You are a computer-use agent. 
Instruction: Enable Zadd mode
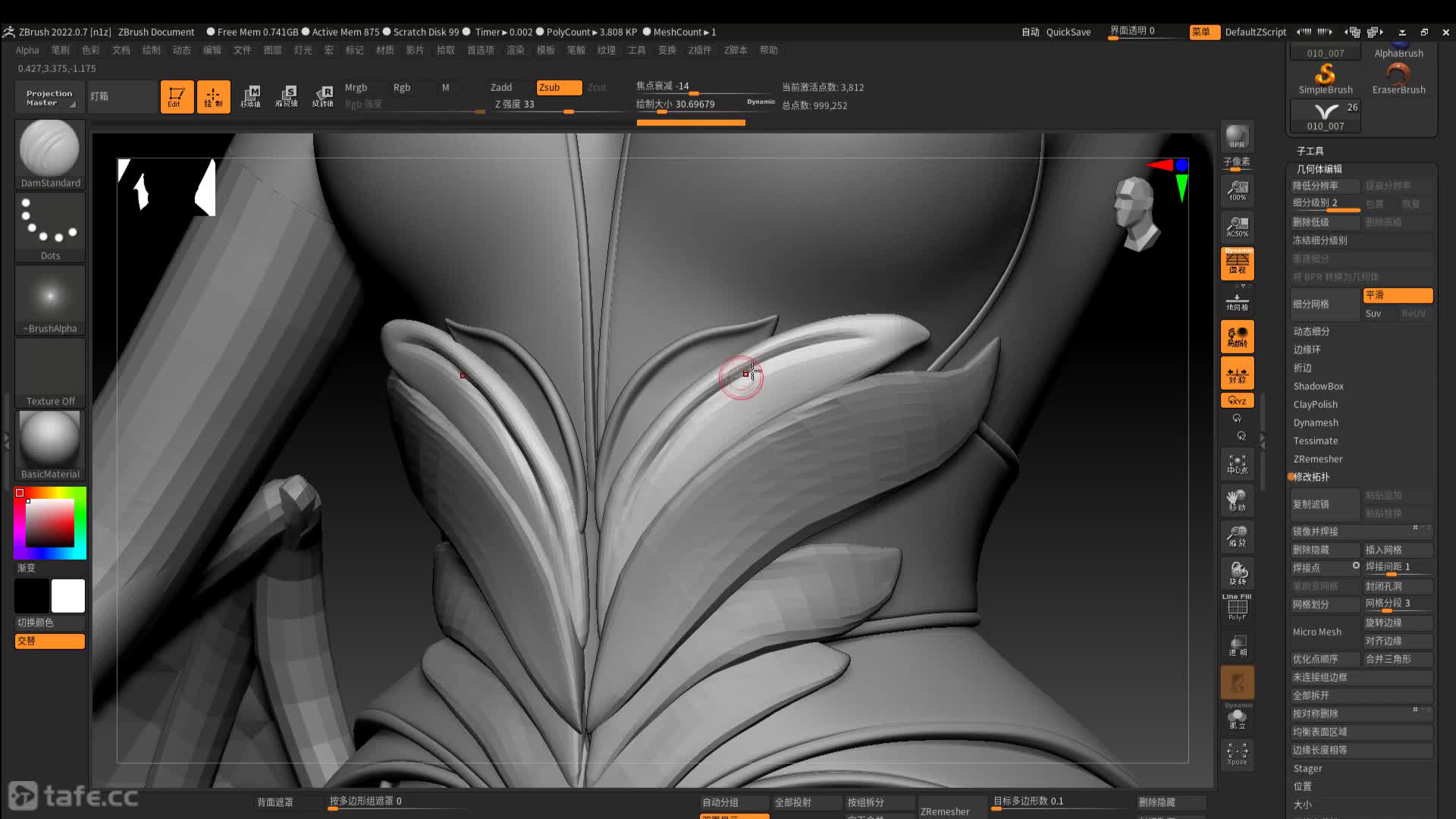(x=501, y=87)
